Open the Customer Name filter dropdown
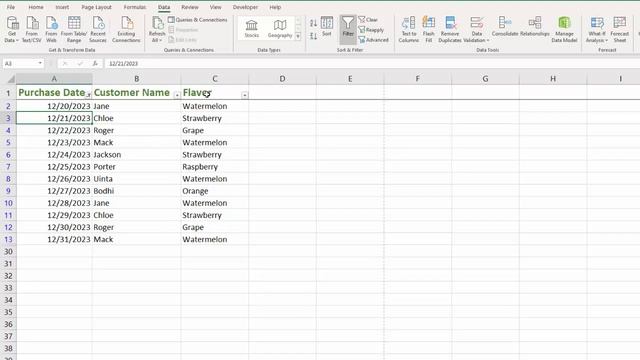The height and width of the screenshot is (360, 640). [177, 95]
